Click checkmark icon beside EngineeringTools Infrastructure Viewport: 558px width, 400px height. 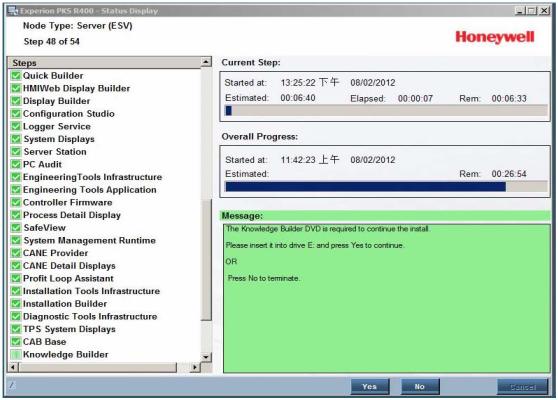tap(16, 177)
